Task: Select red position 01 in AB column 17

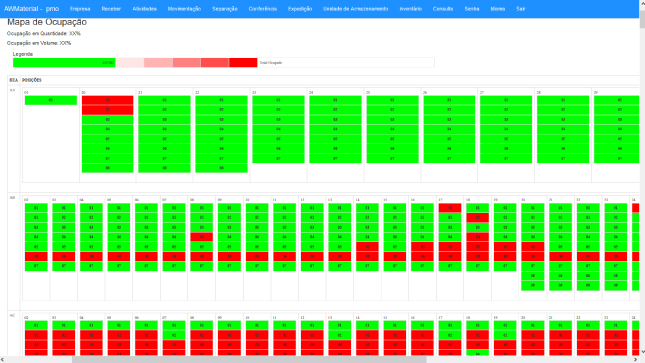Action: [450, 208]
